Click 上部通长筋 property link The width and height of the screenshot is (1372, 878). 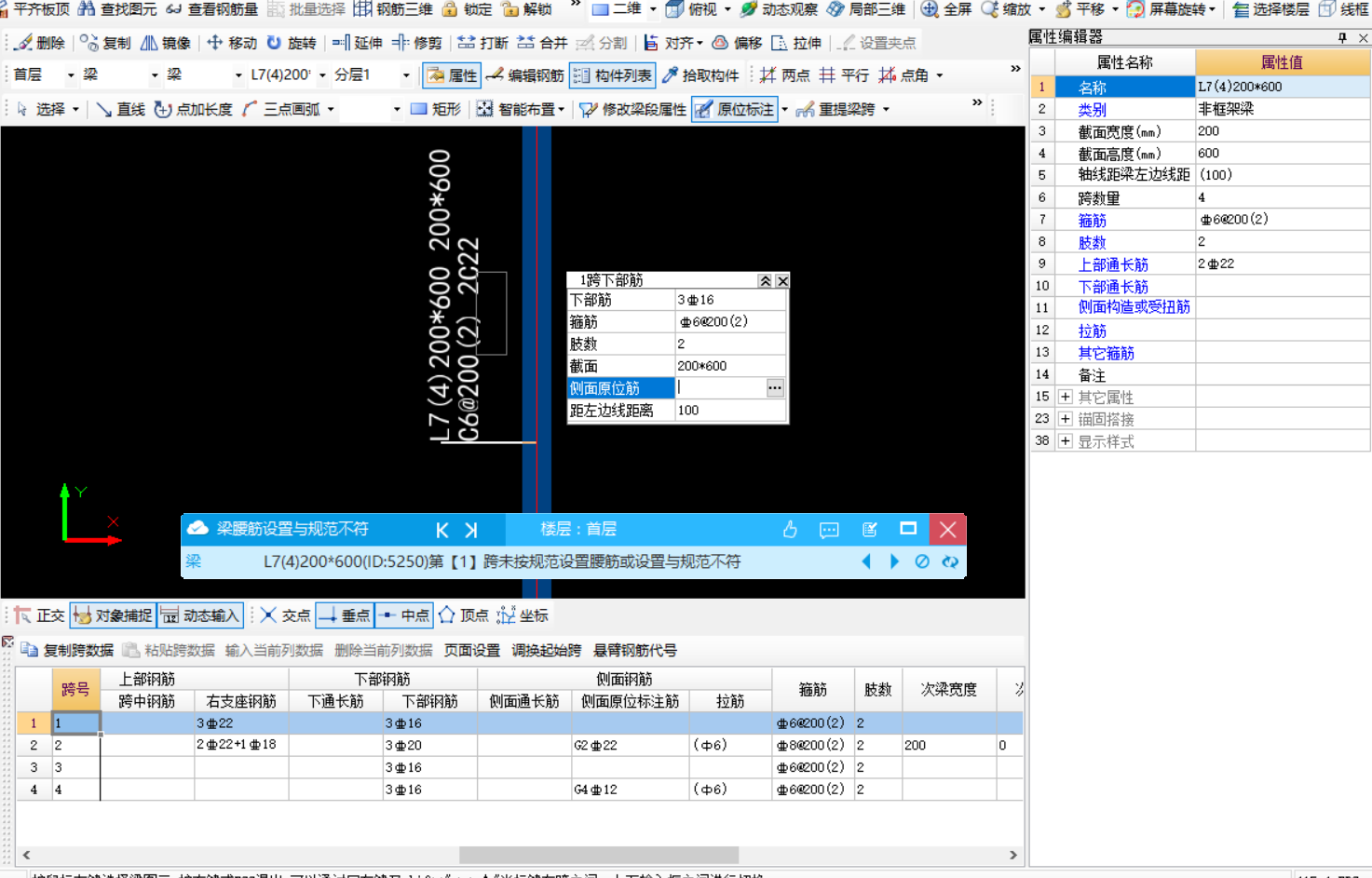(1113, 264)
